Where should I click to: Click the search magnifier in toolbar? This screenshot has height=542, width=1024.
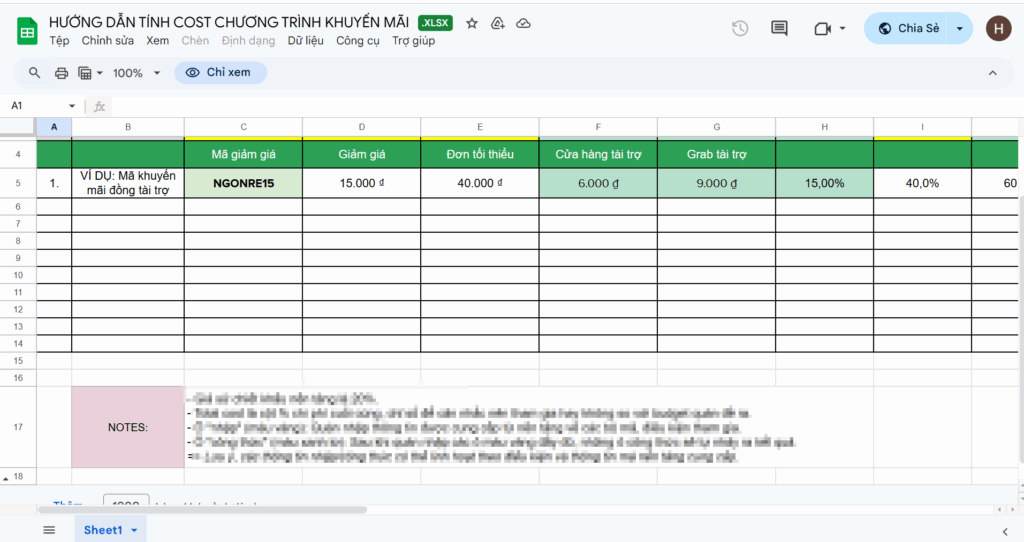pos(35,73)
